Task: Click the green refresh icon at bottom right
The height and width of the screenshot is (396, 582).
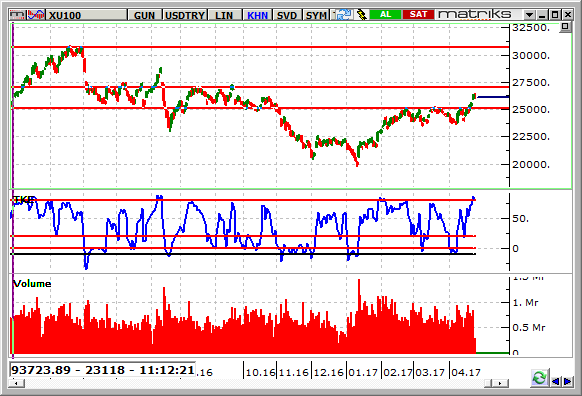Action: point(539,378)
